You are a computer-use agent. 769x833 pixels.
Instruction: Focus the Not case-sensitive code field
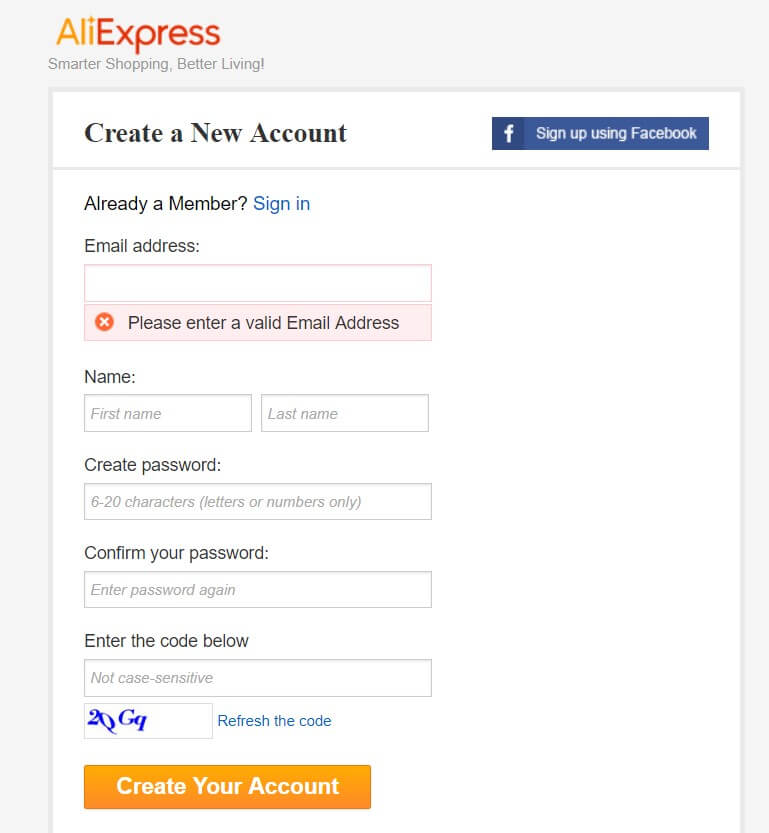click(258, 677)
